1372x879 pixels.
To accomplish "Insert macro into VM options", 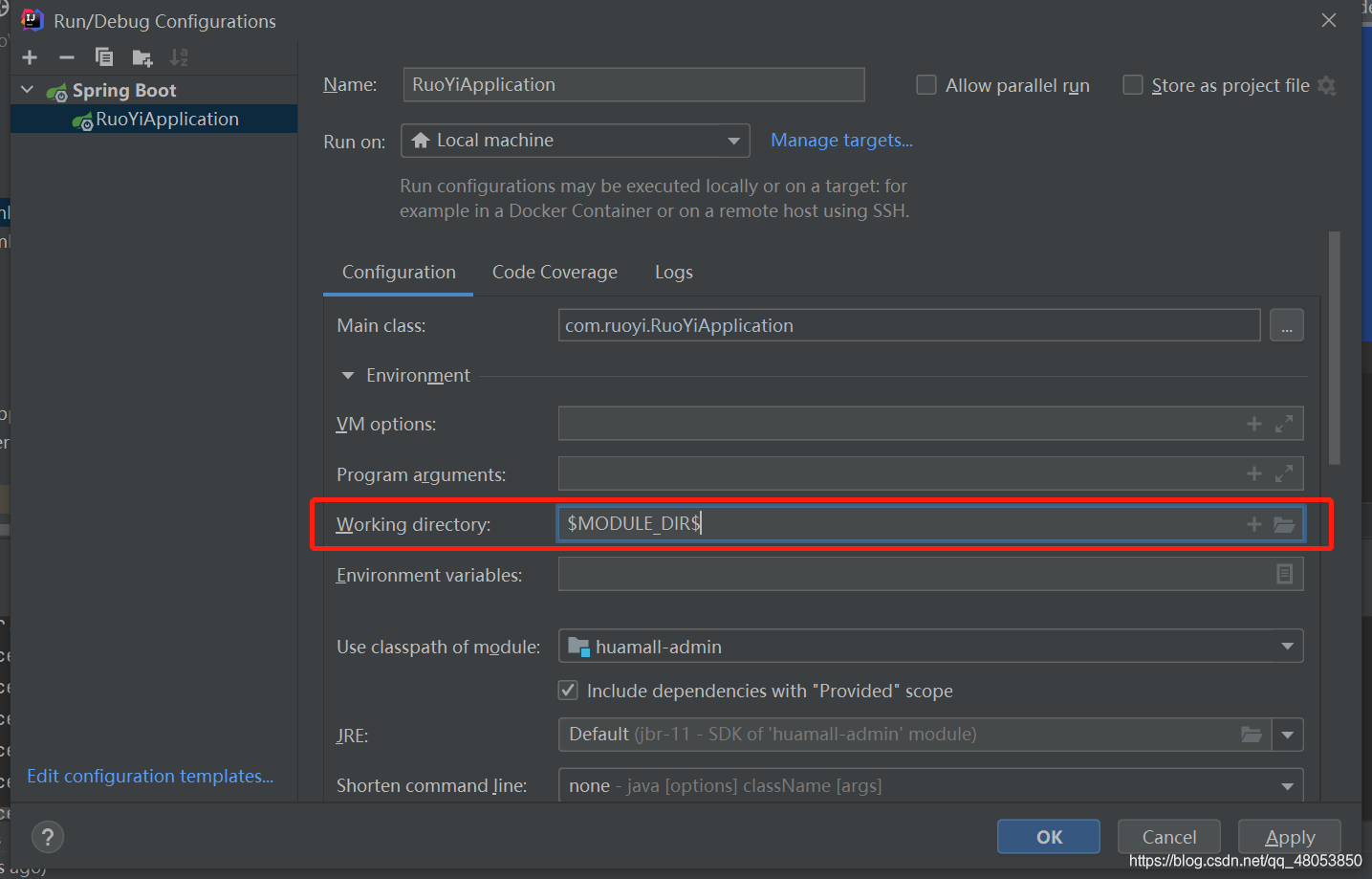I will click(x=1254, y=424).
